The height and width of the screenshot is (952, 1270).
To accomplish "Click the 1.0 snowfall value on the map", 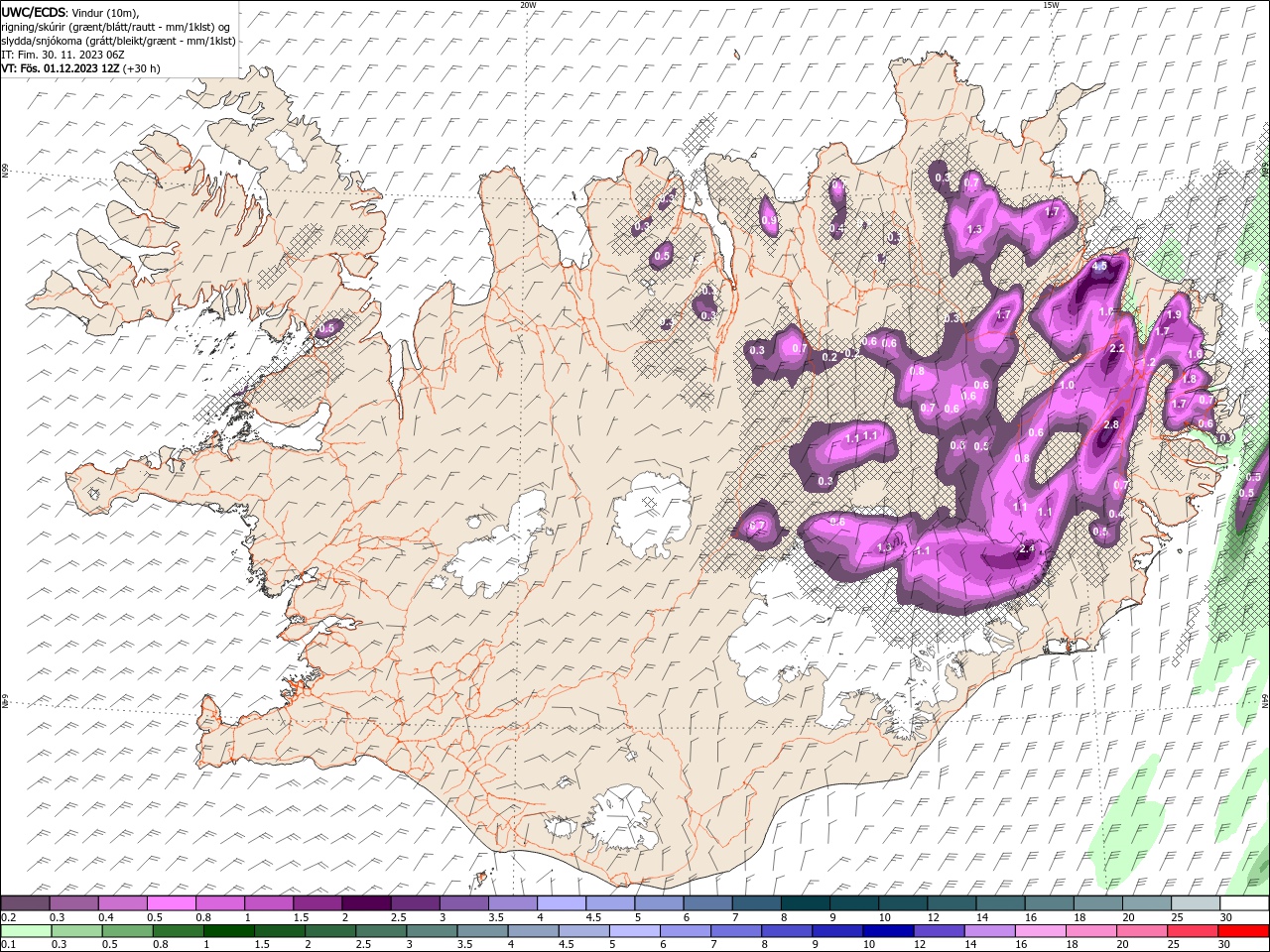I will (1068, 385).
